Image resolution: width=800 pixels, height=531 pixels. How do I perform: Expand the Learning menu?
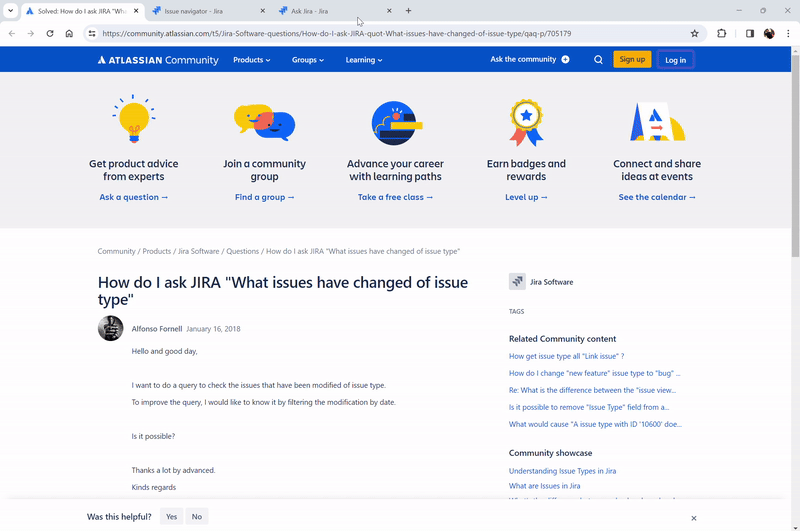[x=364, y=60]
